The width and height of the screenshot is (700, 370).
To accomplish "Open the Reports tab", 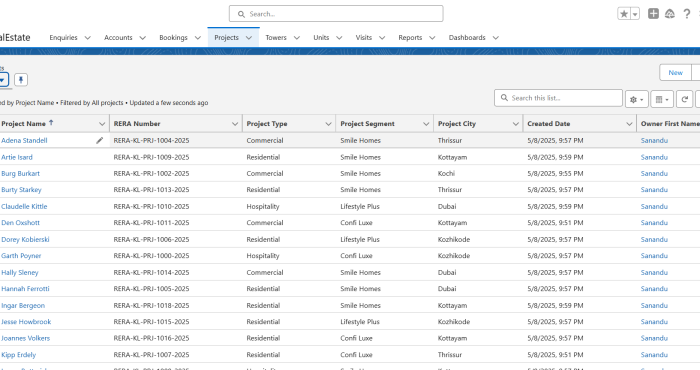I will coord(410,37).
